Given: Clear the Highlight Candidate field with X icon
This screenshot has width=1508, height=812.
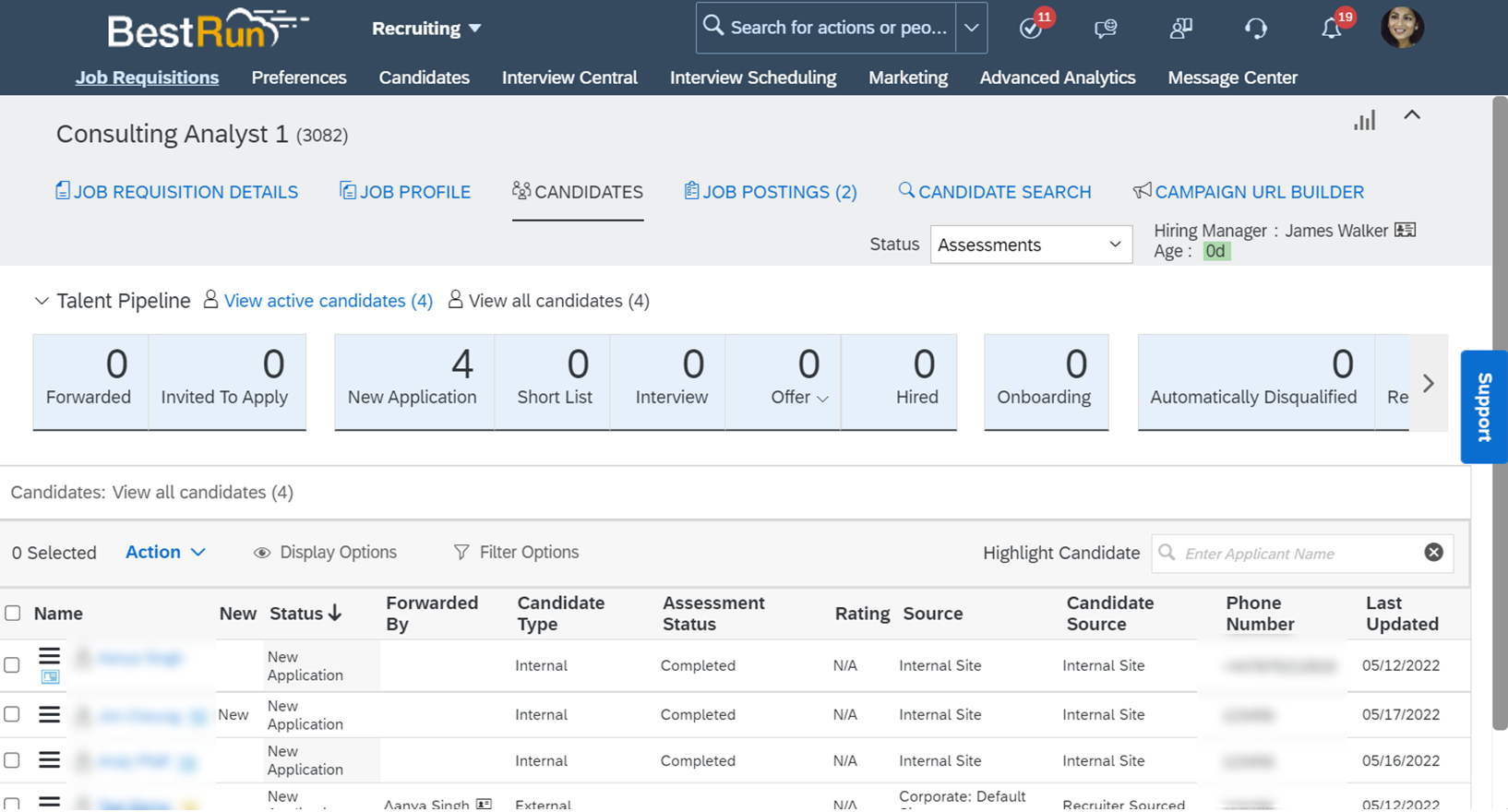Looking at the screenshot, I should pyautogui.click(x=1433, y=552).
